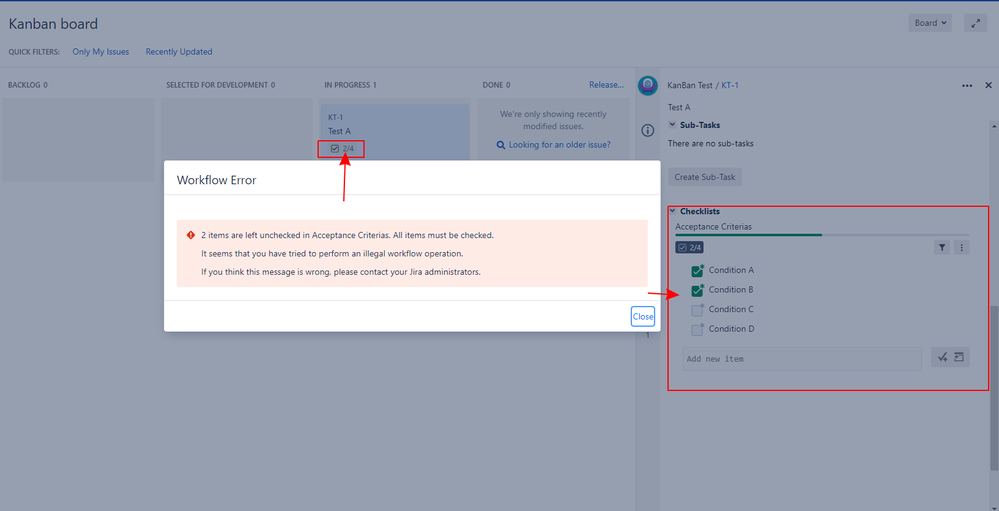Uncheck the Condition A checkbox

(x=697, y=271)
